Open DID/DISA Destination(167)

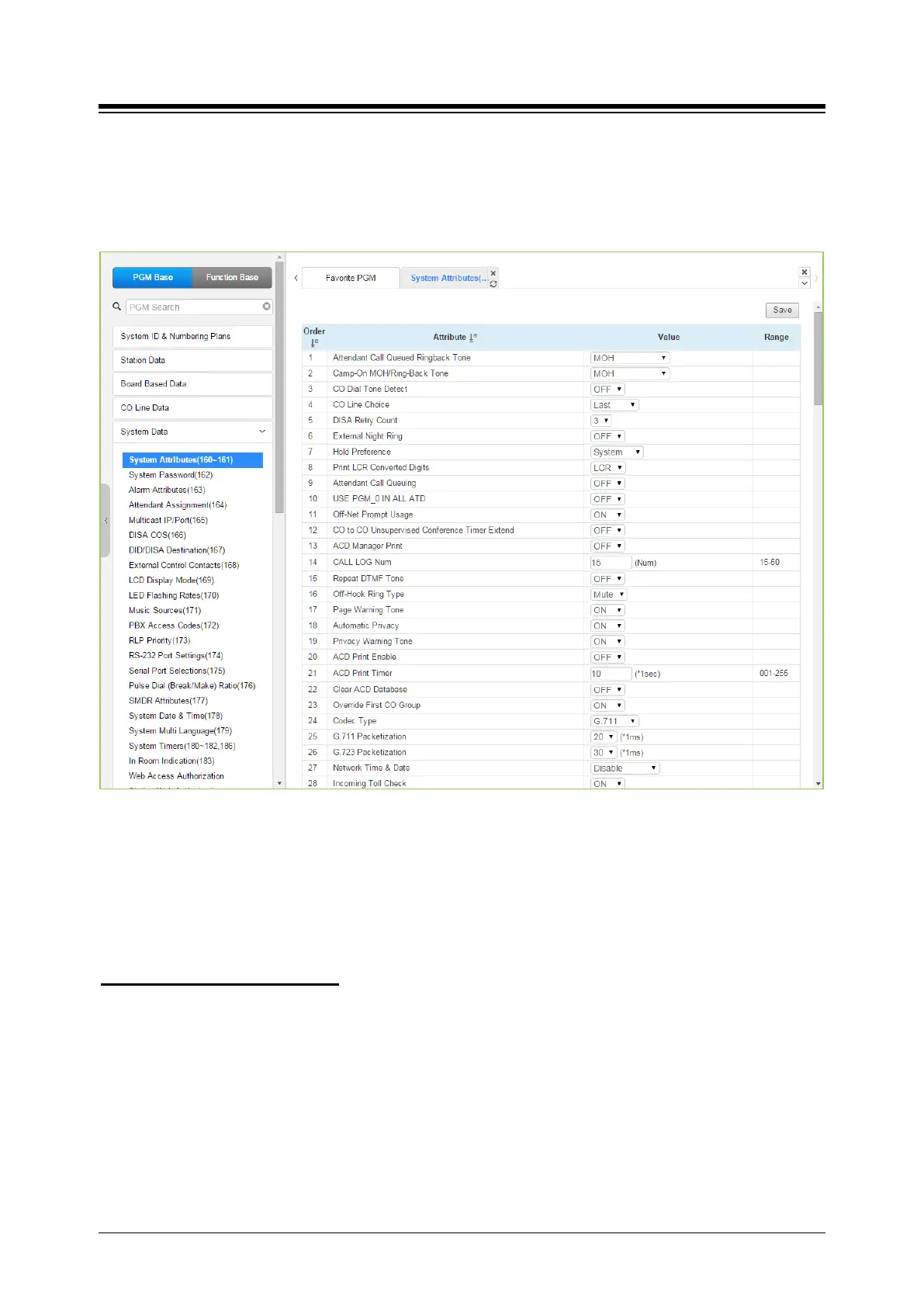click(177, 550)
